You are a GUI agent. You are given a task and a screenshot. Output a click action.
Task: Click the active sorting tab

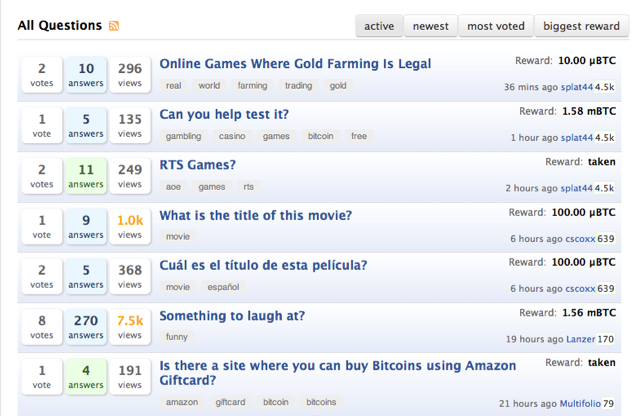(379, 26)
